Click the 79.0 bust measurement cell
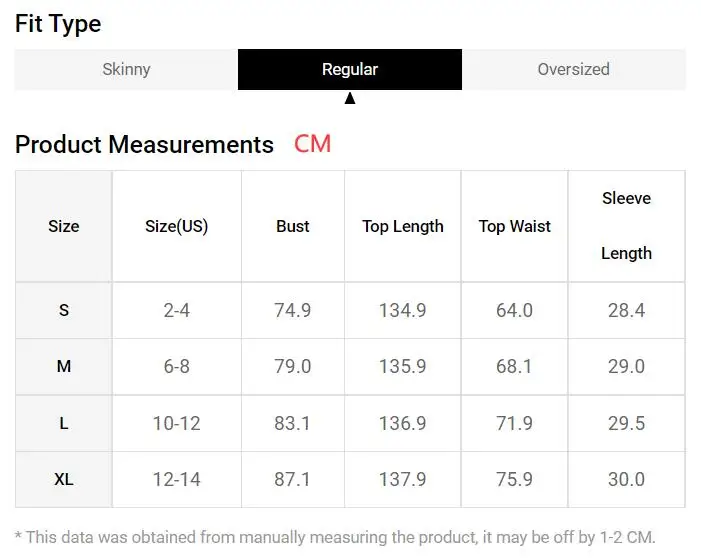The width and height of the screenshot is (701, 558). point(293,366)
